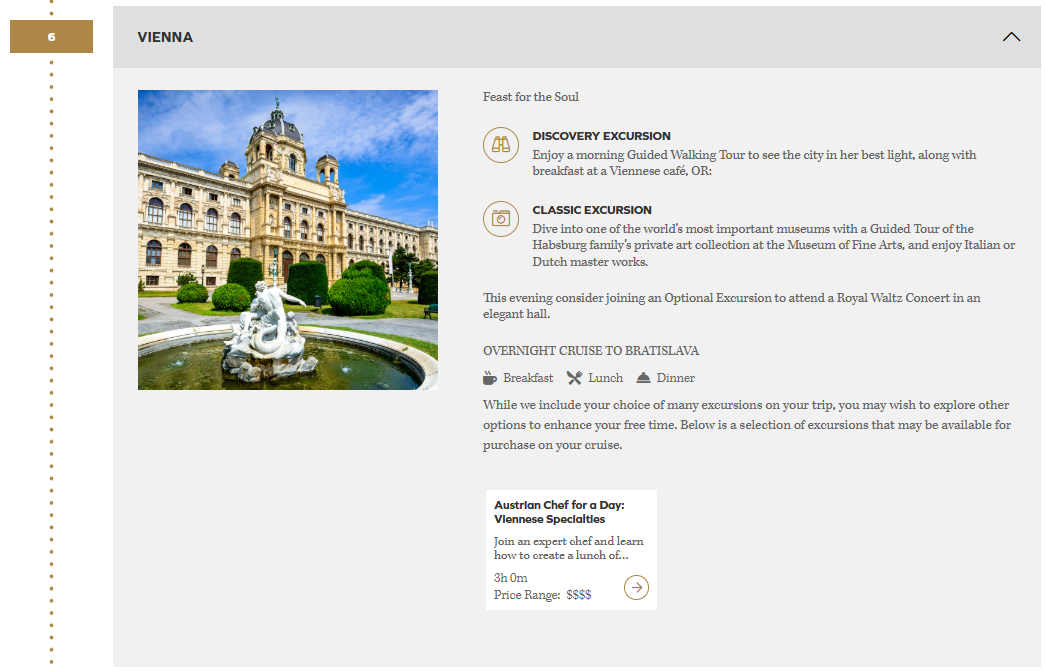
Task: Collapse the Vienna day section chevron
Action: tap(1011, 37)
